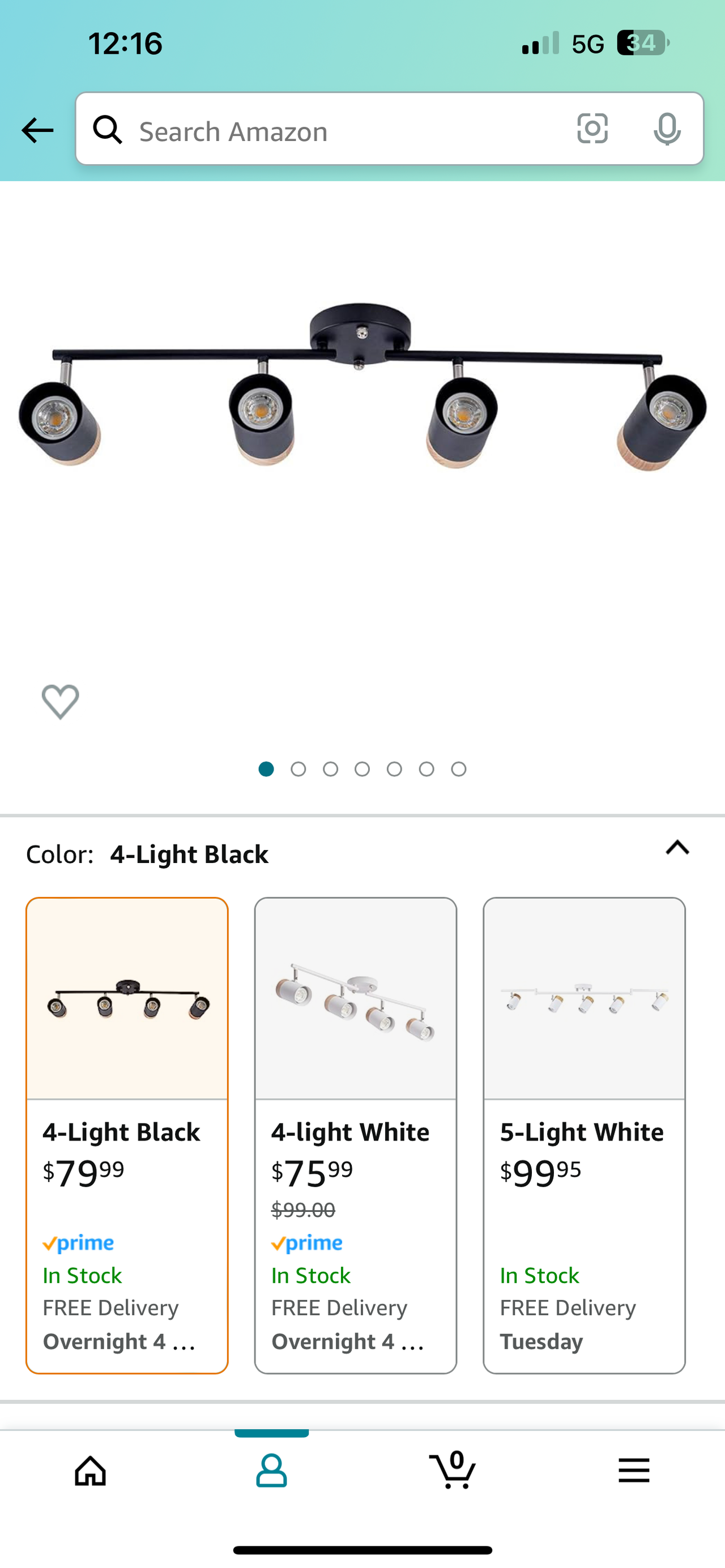This screenshot has height=1568, width=725.
Task: Open the hamburger menu
Action: [634, 1471]
